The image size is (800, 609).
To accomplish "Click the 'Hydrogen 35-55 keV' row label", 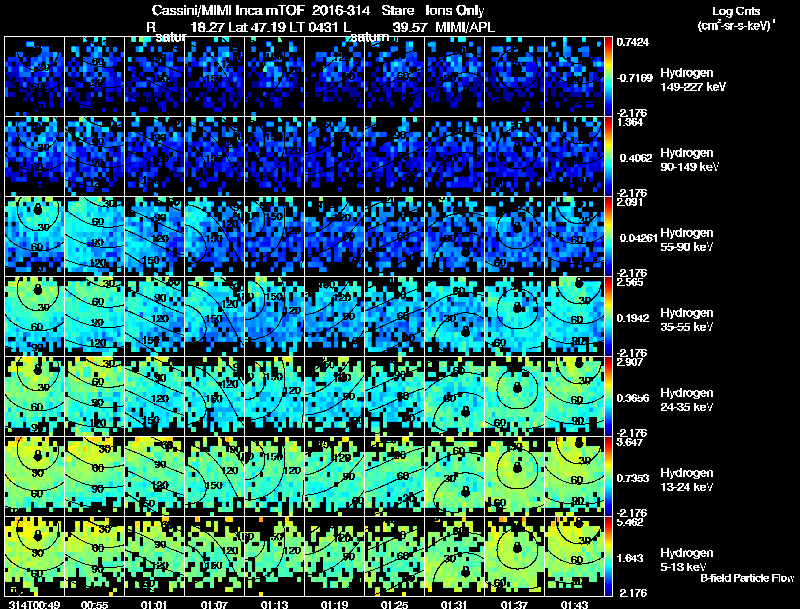I will coord(687,320).
